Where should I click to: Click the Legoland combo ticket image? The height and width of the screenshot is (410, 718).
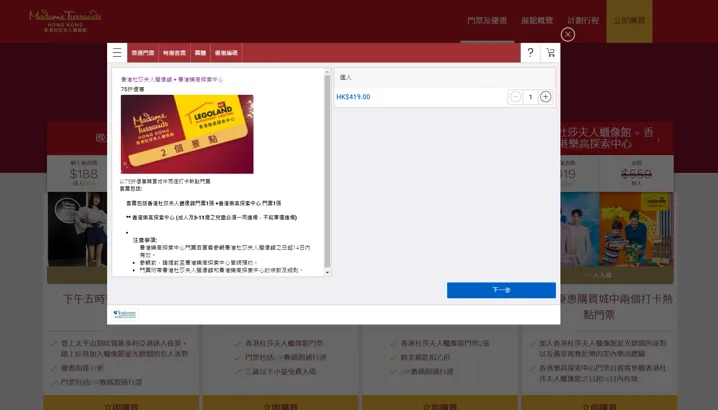pyautogui.click(x=187, y=134)
